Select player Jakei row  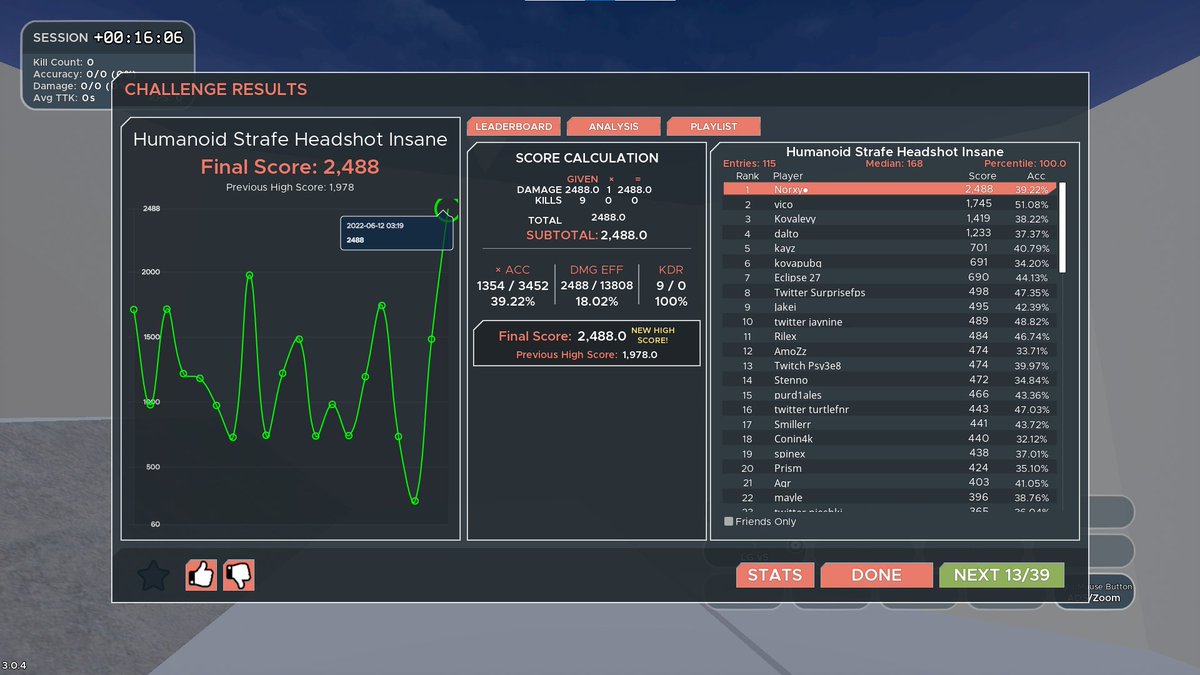(x=889, y=307)
